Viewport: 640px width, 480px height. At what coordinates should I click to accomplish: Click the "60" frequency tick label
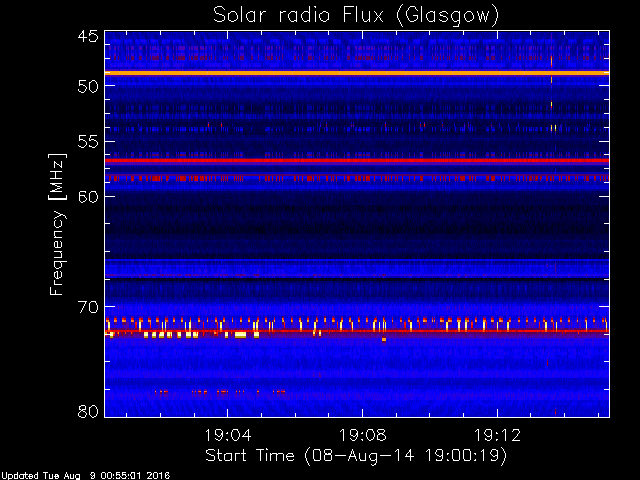[x=88, y=197]
